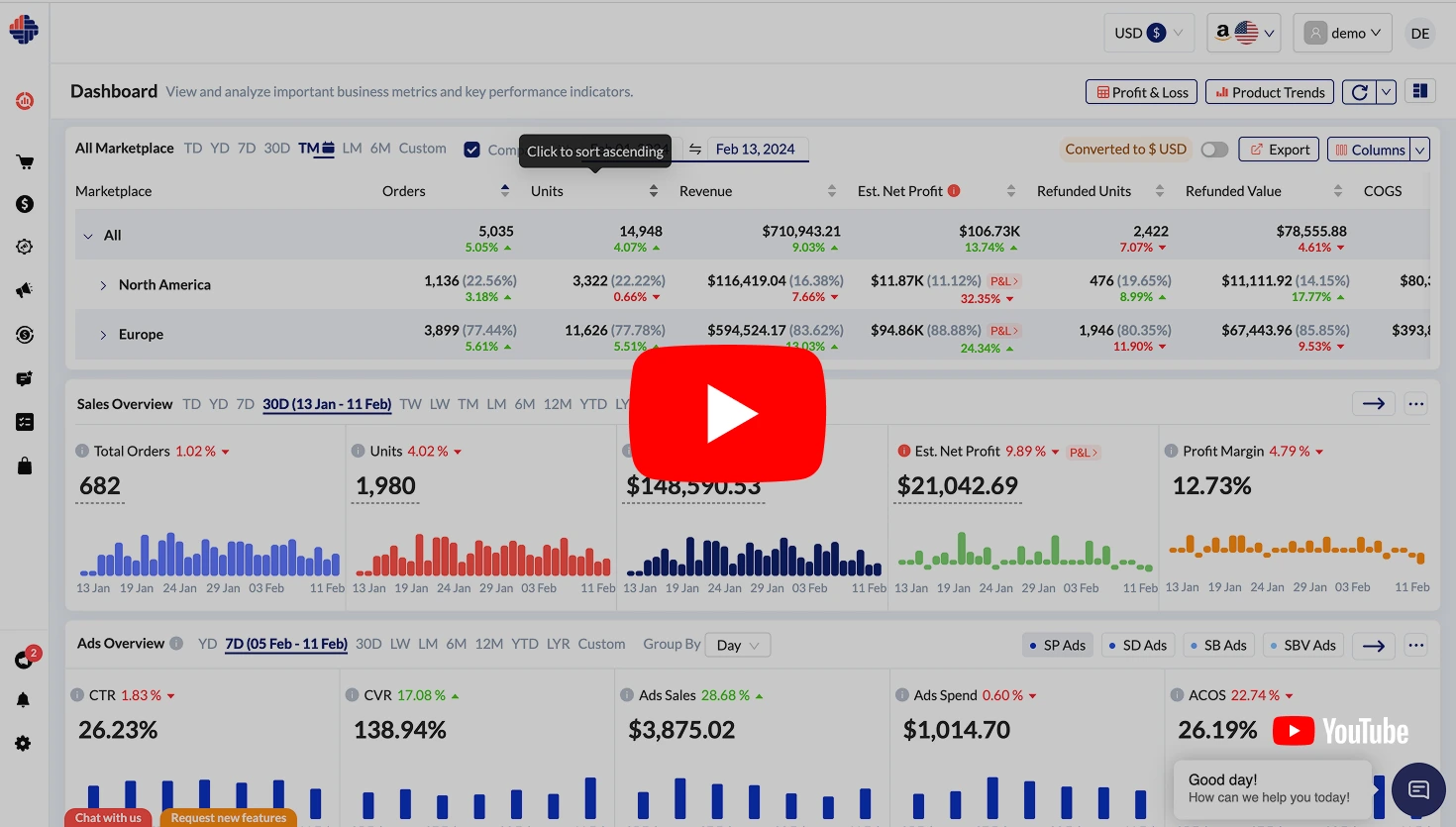Toggle SB Ads series

click(x=1218, y=645)
